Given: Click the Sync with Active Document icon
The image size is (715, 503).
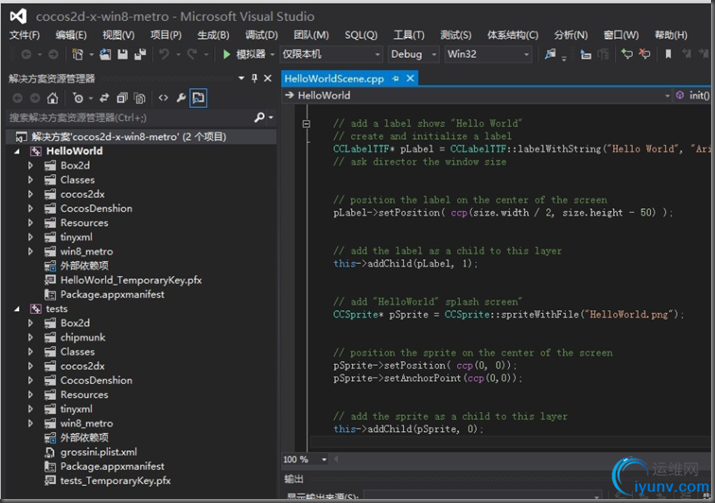Looking at the screenshot, I should (104, 98).
